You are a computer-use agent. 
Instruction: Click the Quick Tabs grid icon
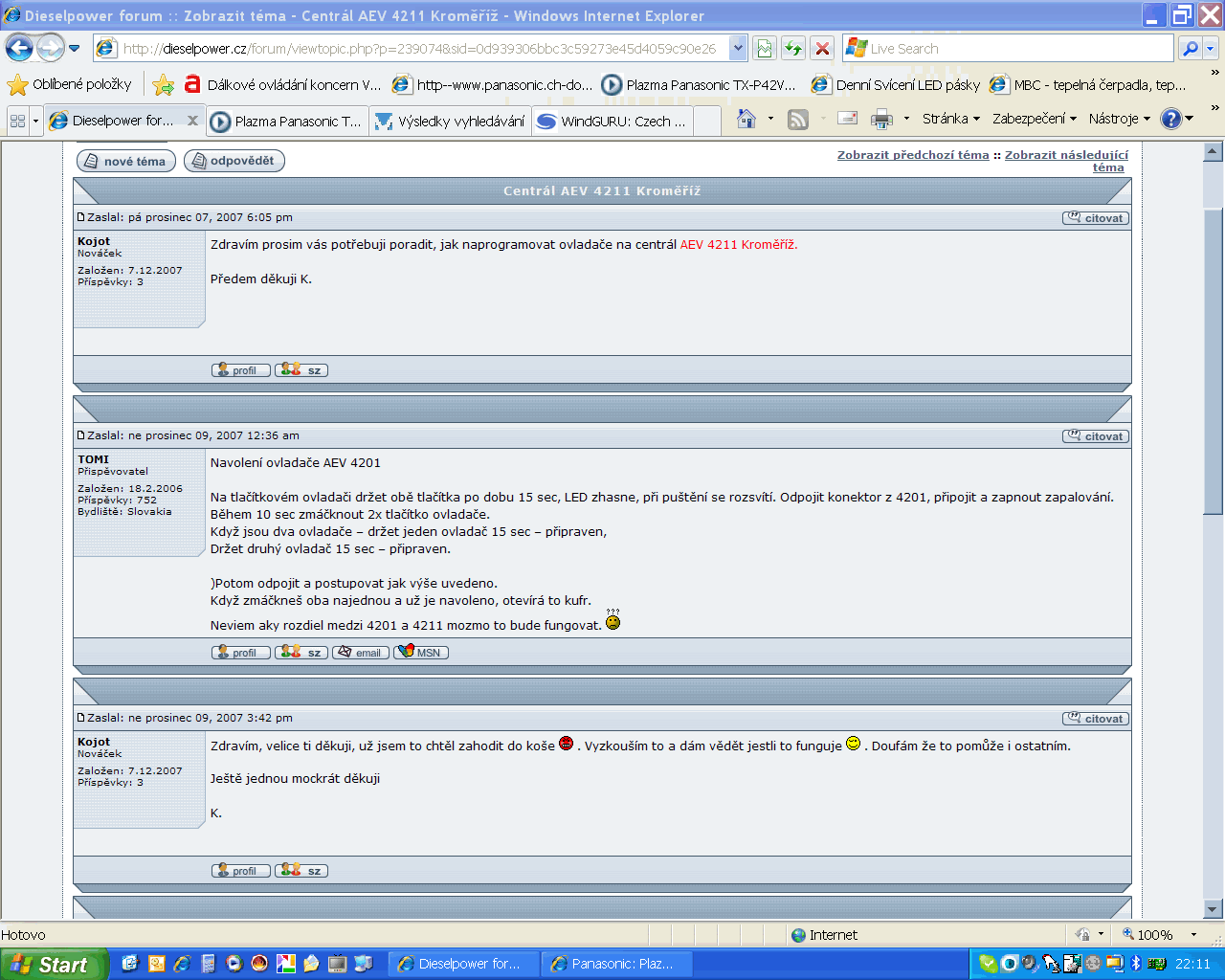[17, 121]
